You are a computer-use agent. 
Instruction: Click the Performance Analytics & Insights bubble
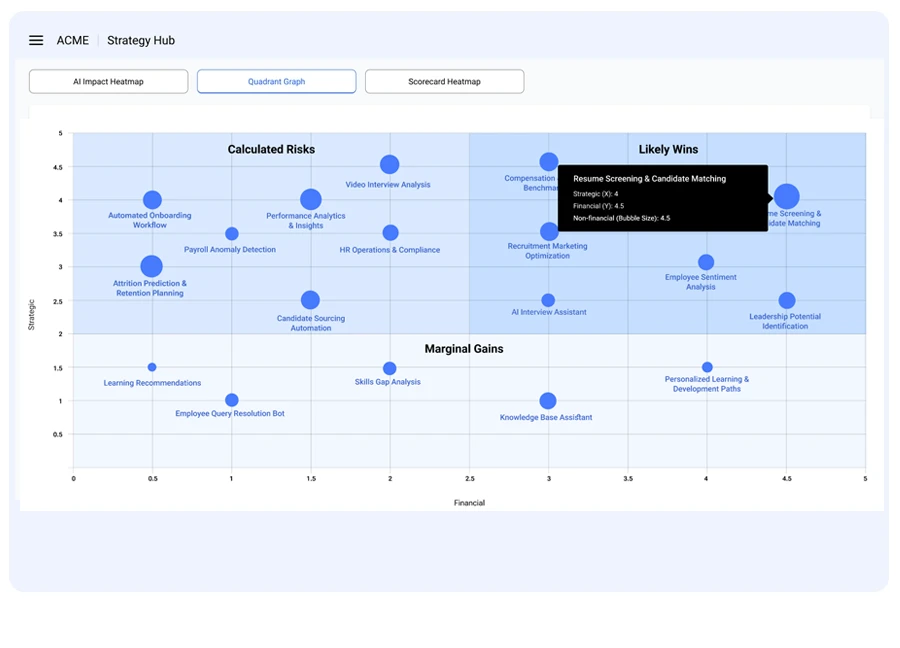coord(311,200)
